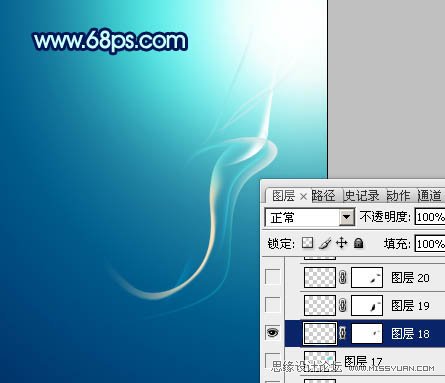Open the 正常 blend mode dropdown
Screen dimensions: 445x383
pyautogui.click(x=346, y=218)
